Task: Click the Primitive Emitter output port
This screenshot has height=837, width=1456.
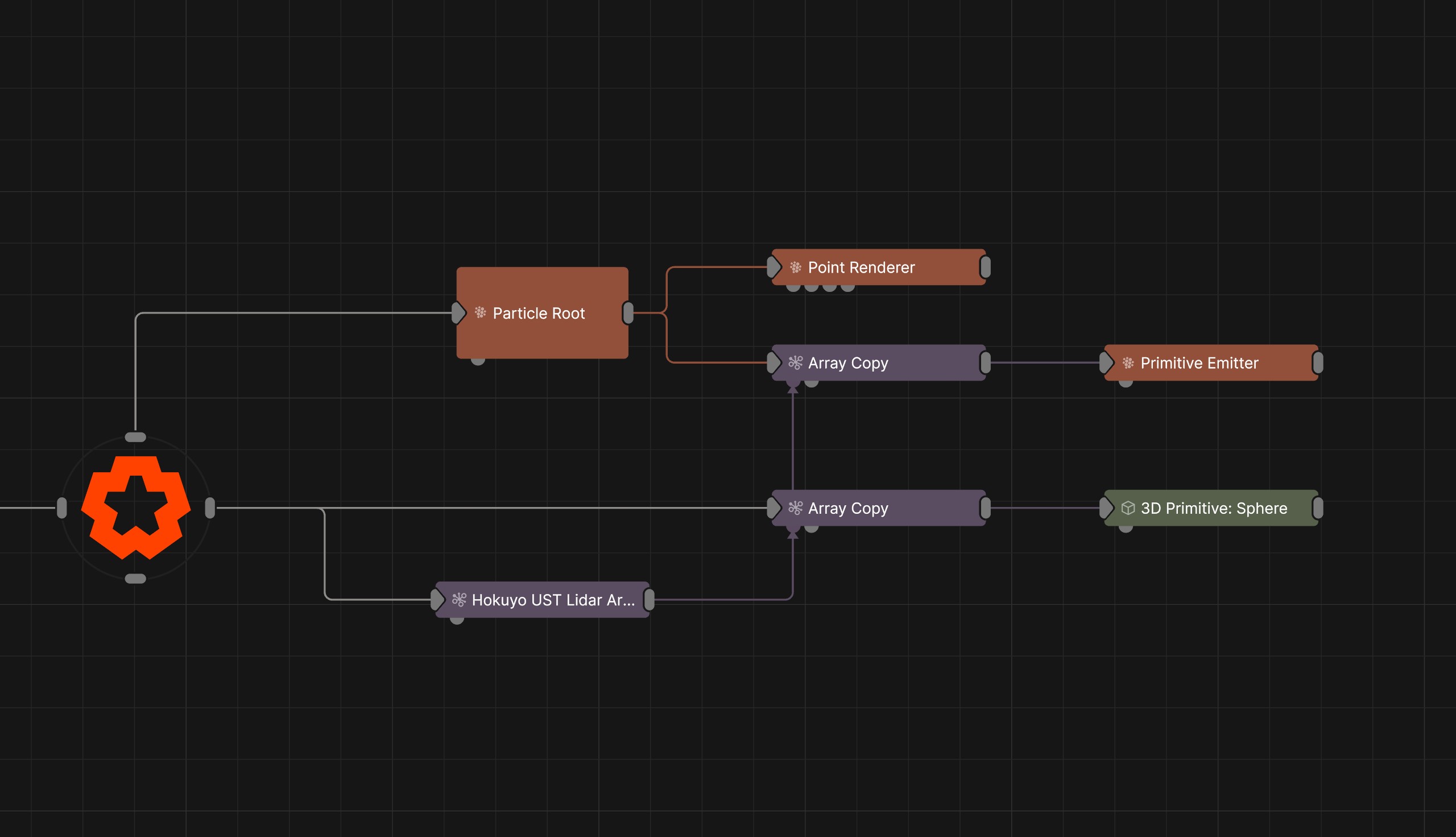Action: 1318,363
